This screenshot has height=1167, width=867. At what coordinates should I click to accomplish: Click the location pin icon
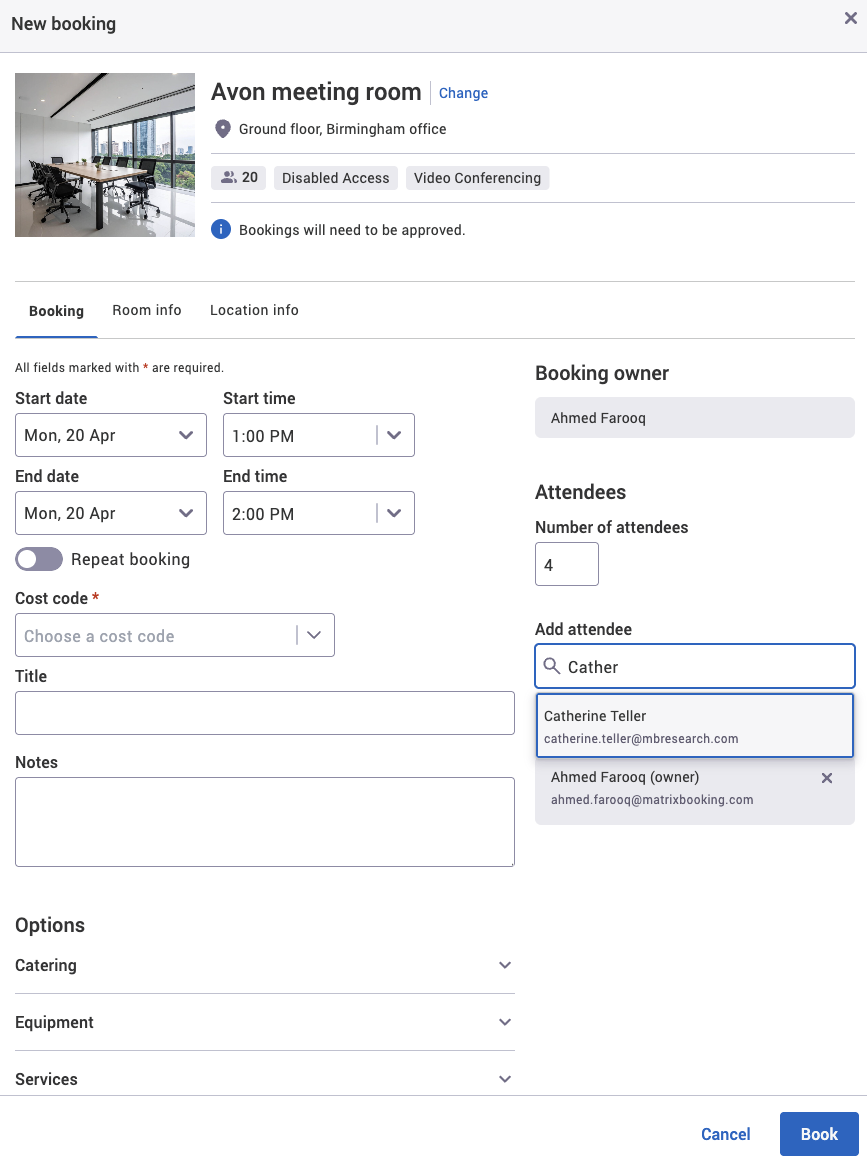point(223,129)
